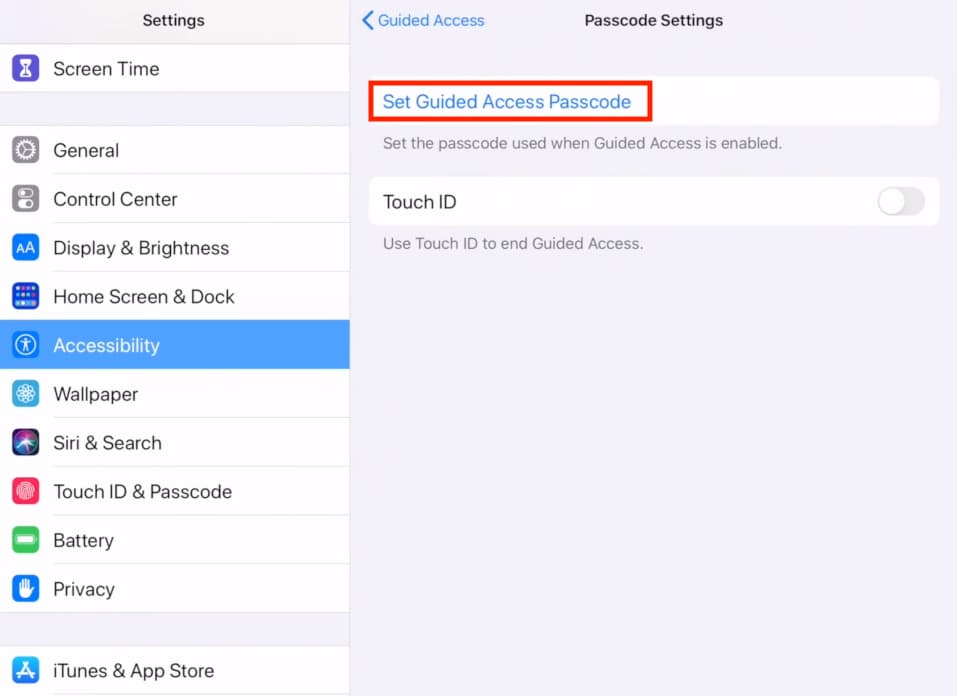Choose Siri & Search in the sidebar

(x=175, y=443)
